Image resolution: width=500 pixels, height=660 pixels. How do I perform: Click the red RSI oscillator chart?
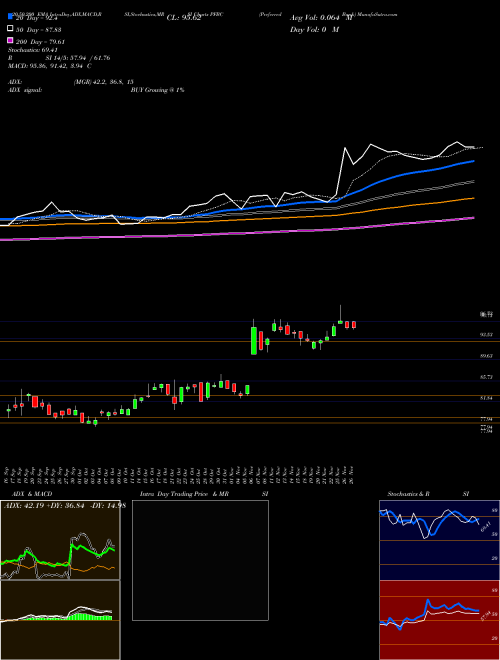coord(439,620)
